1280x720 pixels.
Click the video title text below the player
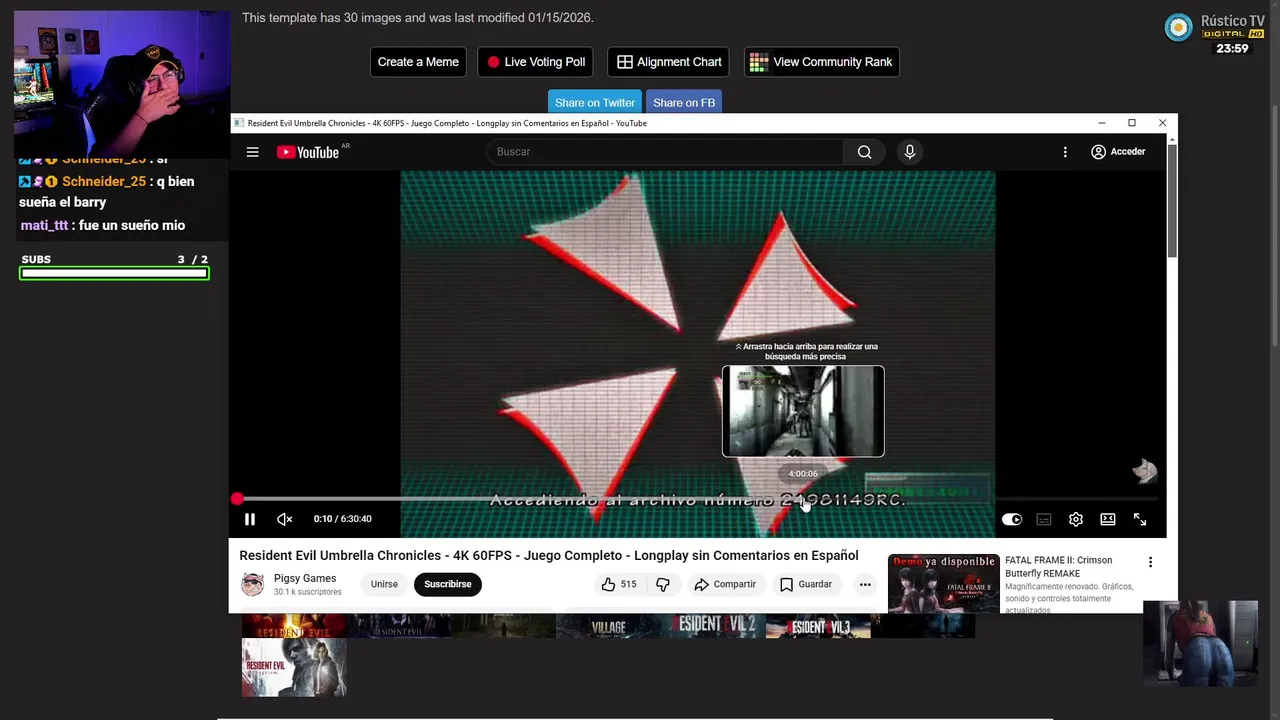click(548, 555)
